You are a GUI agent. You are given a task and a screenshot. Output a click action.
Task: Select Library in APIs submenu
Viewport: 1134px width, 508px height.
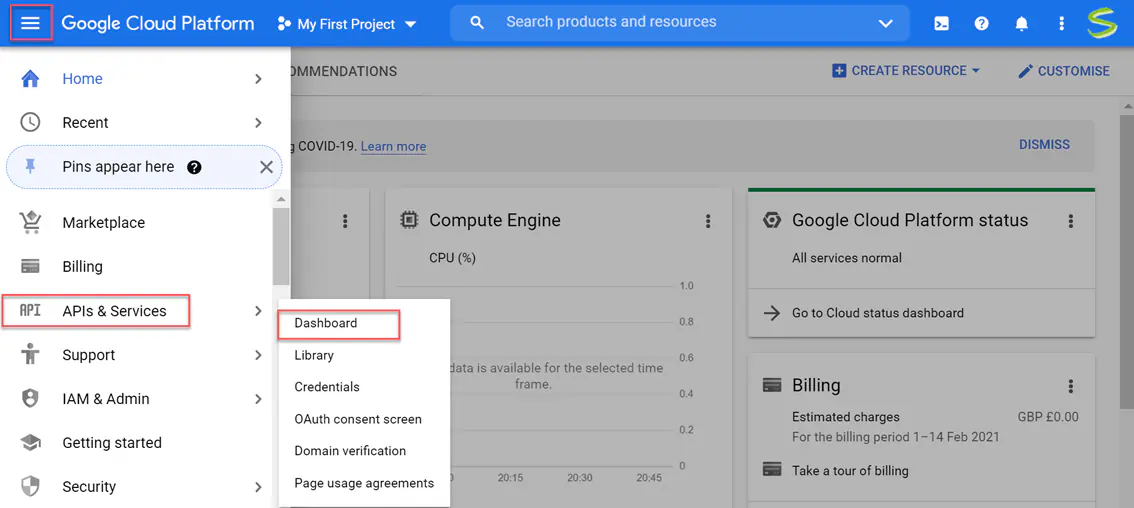(314, 355)
